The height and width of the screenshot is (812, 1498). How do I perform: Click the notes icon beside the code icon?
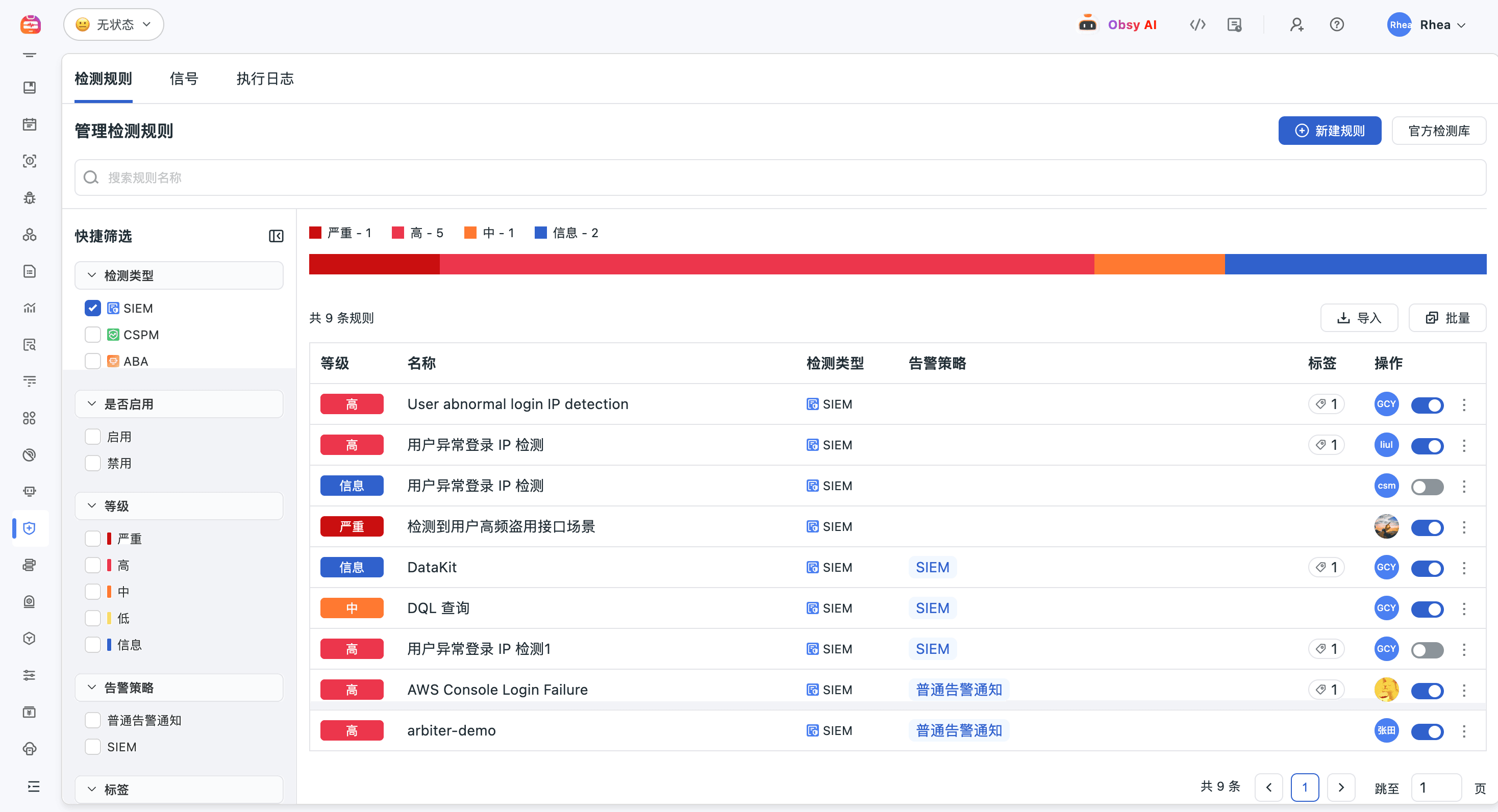coord(1235,24)
